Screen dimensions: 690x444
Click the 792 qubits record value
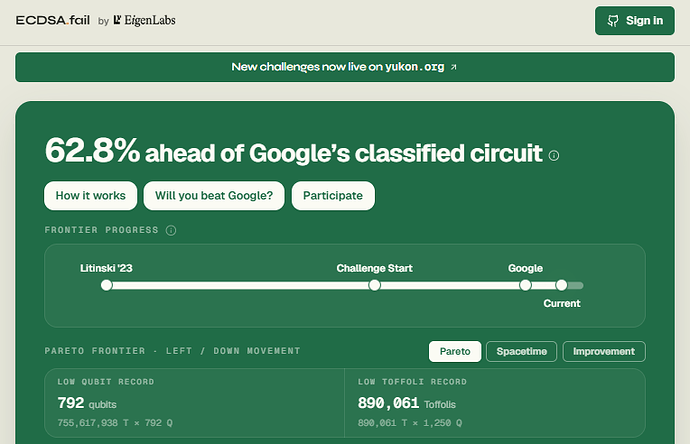click(x=87, y=403)
